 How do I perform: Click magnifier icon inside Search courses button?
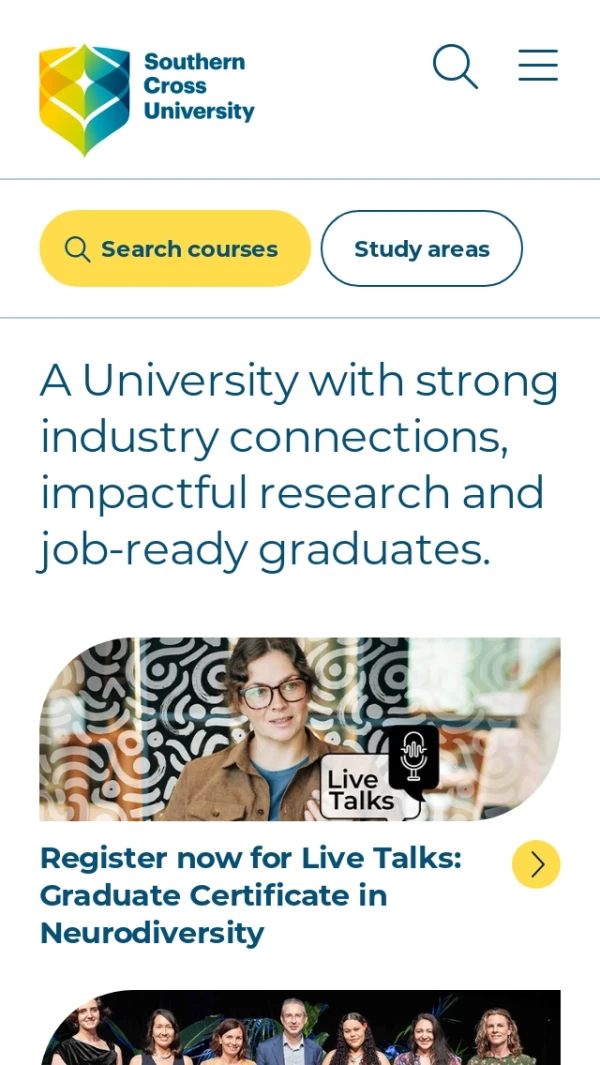(77, 249)
